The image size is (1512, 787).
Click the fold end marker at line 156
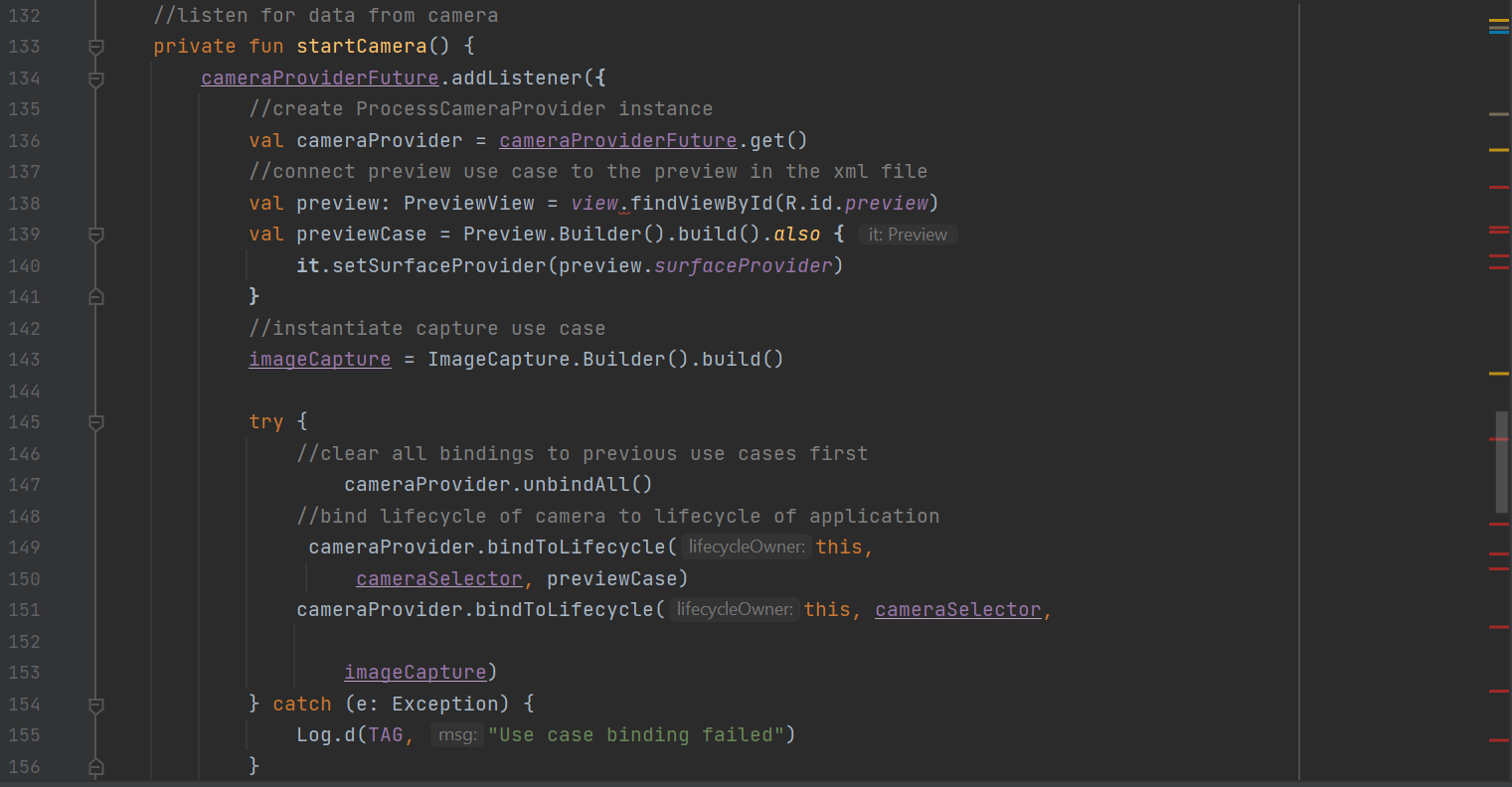tap(96, 767)
